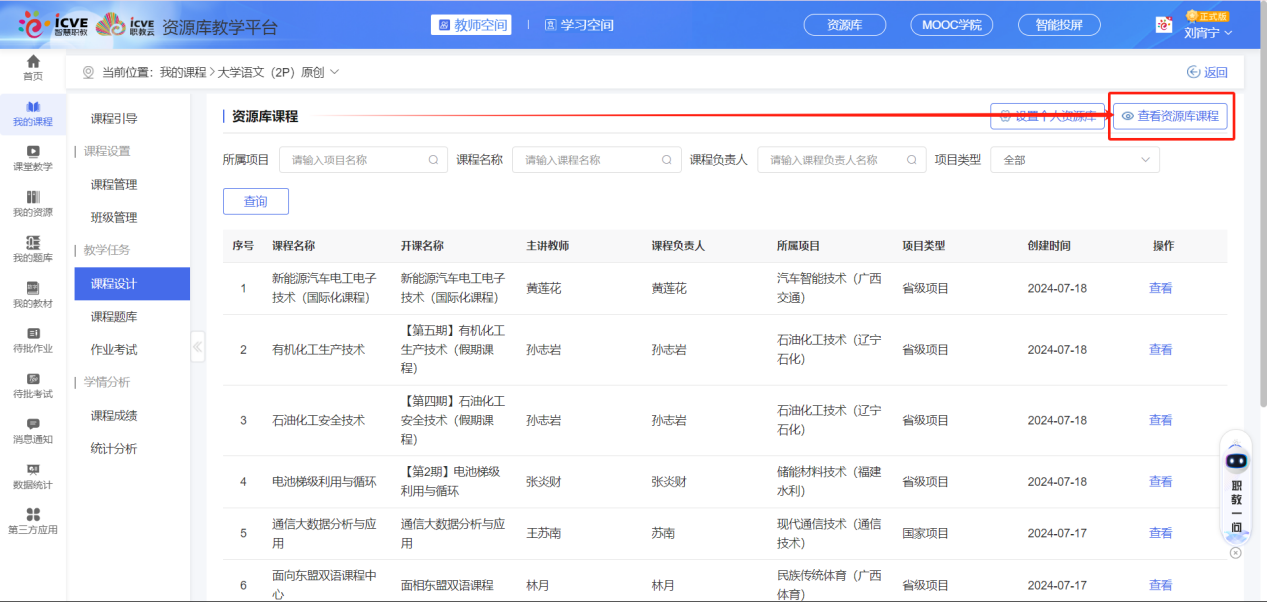Image resolution: width=1267 pixels, height=602 pixels.
Task: Click the 创建时间 column header
Action: pyautogui.click(x=1049, y=246)
